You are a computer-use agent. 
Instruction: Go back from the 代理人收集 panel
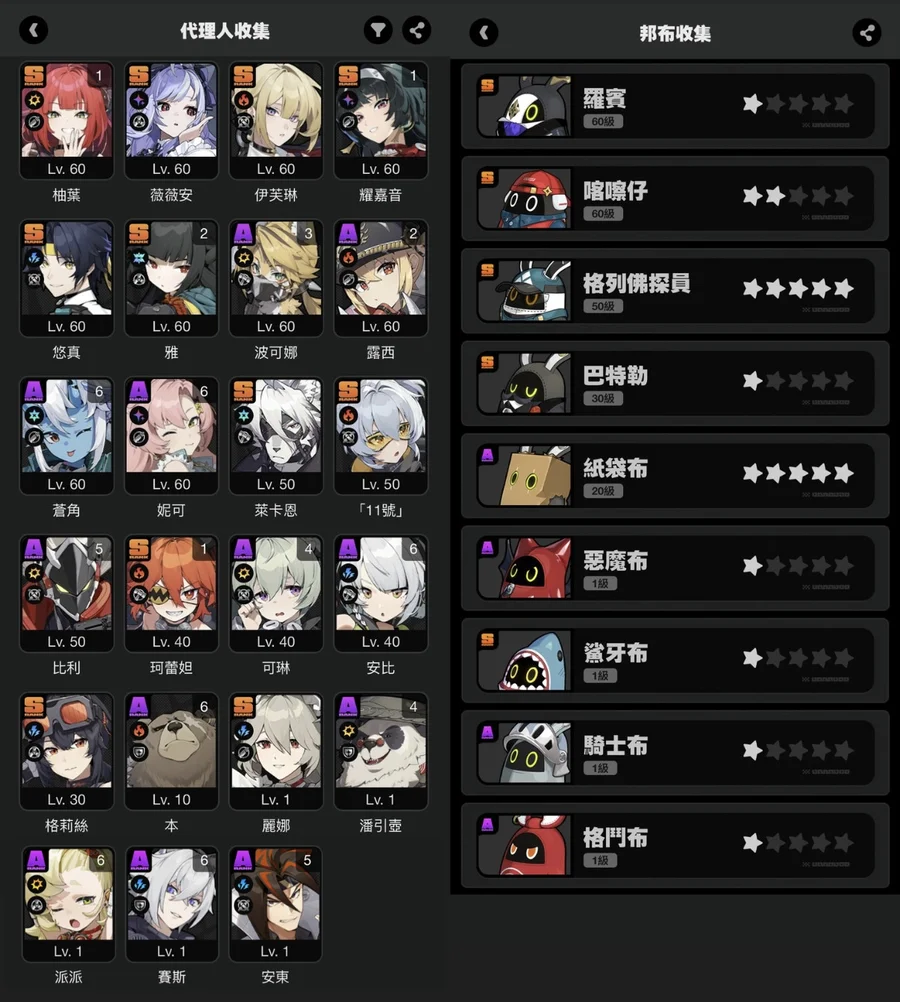34,30
